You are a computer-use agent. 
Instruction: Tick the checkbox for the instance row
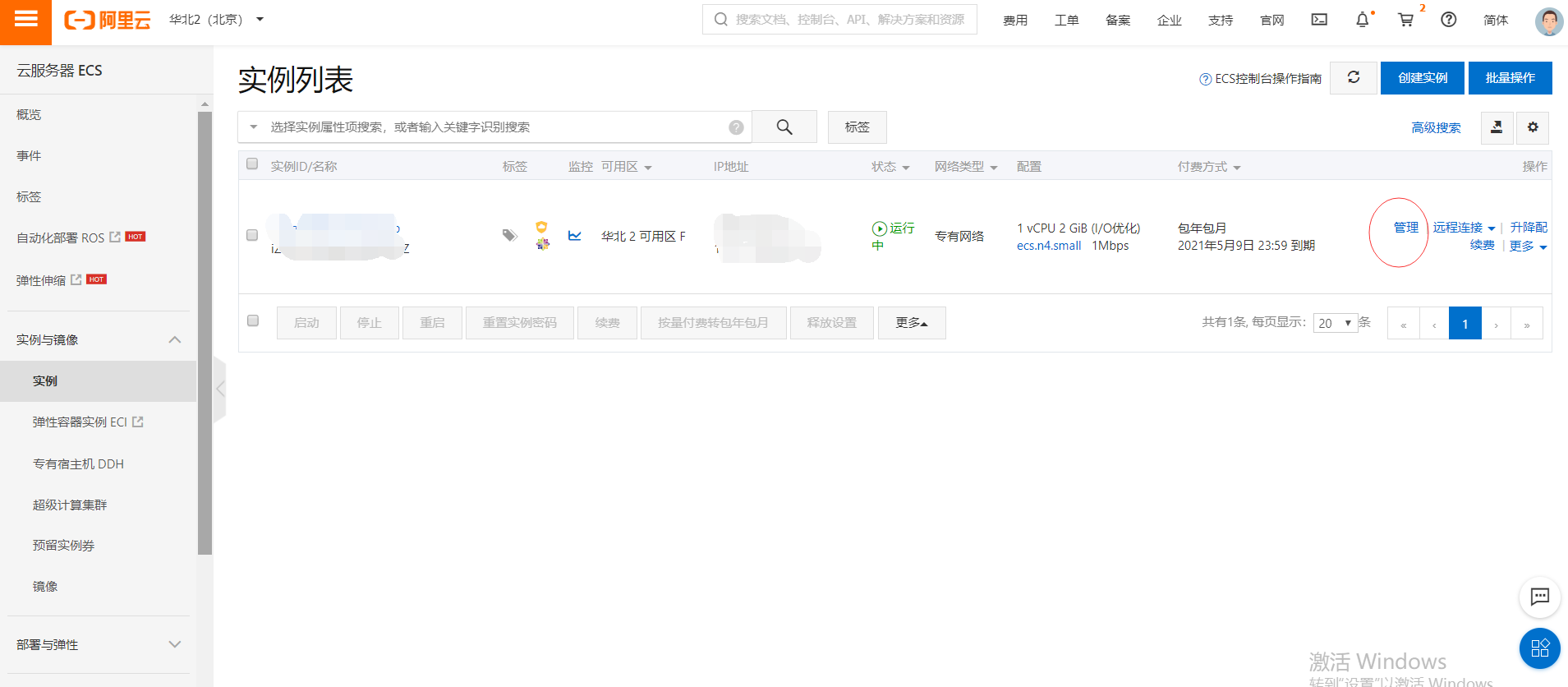click(x=252, y=235)
